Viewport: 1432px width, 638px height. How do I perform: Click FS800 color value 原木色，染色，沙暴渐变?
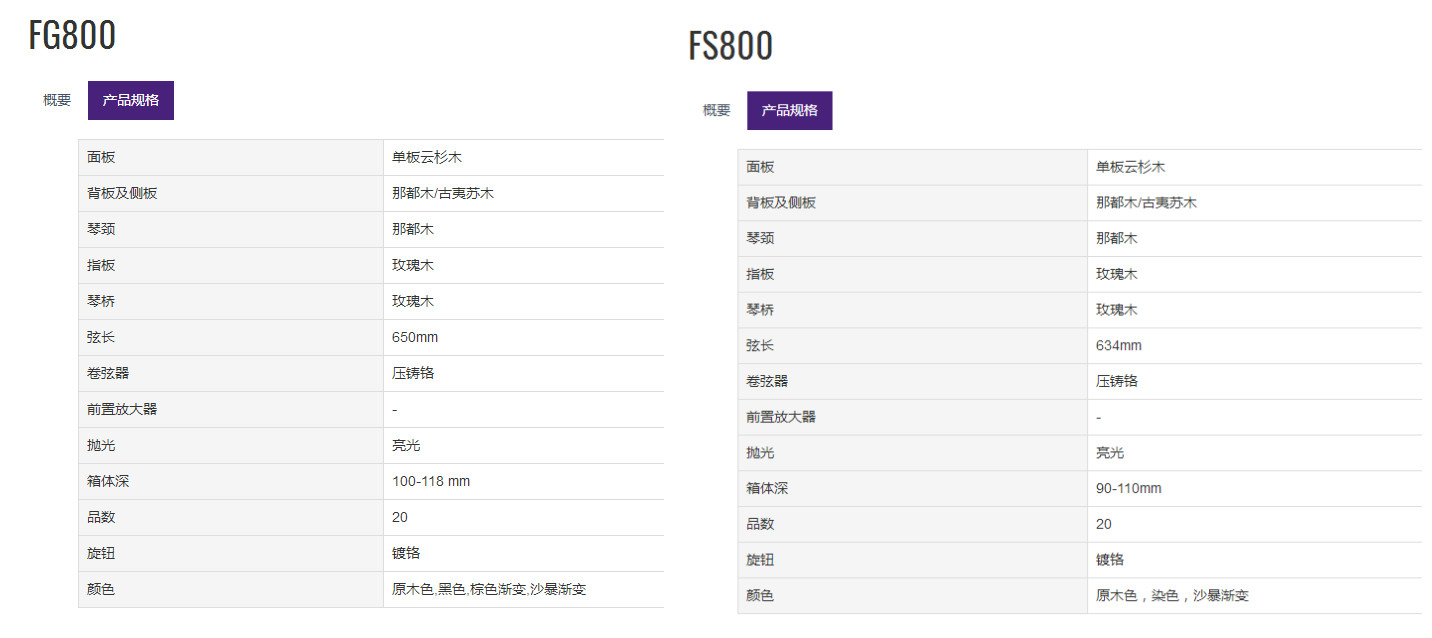point(1172,595)
